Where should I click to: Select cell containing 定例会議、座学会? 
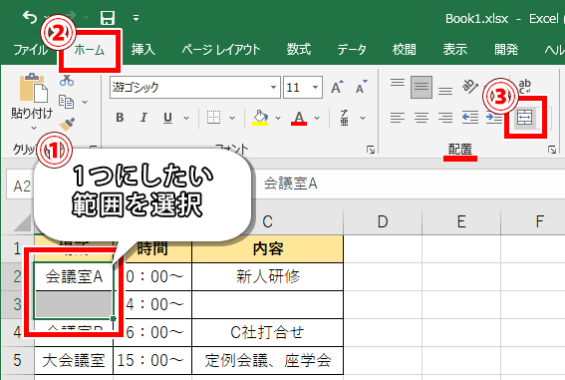click(268, 361)
